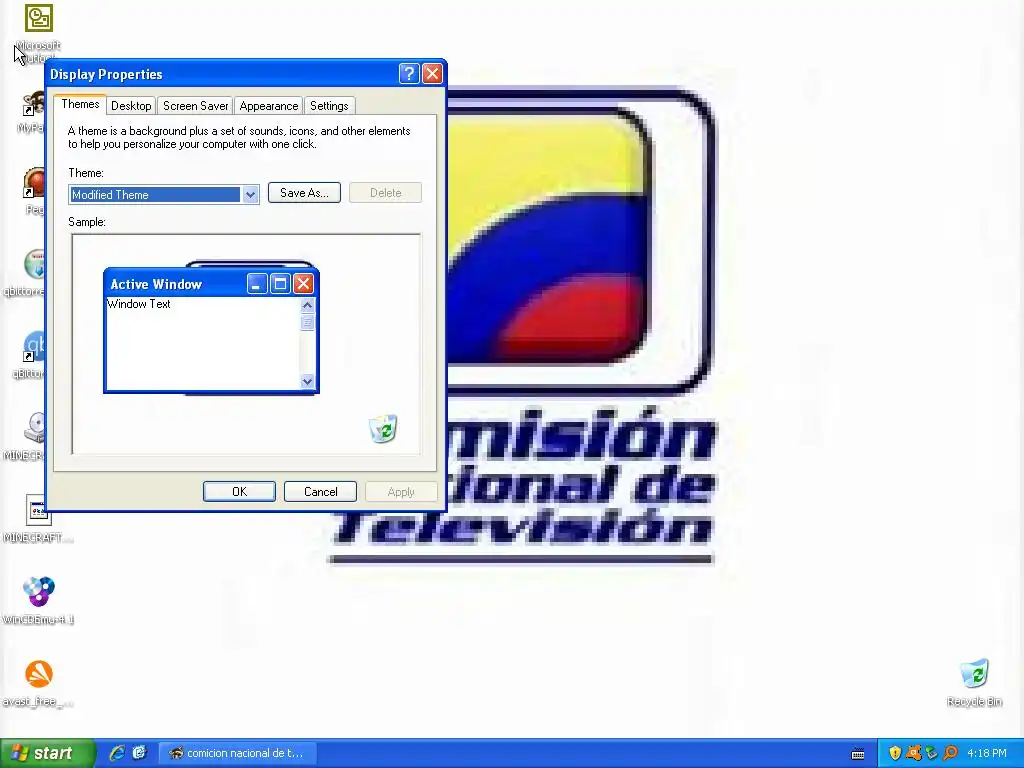Select the avast_free installer desktop icon

pos(39,674)
